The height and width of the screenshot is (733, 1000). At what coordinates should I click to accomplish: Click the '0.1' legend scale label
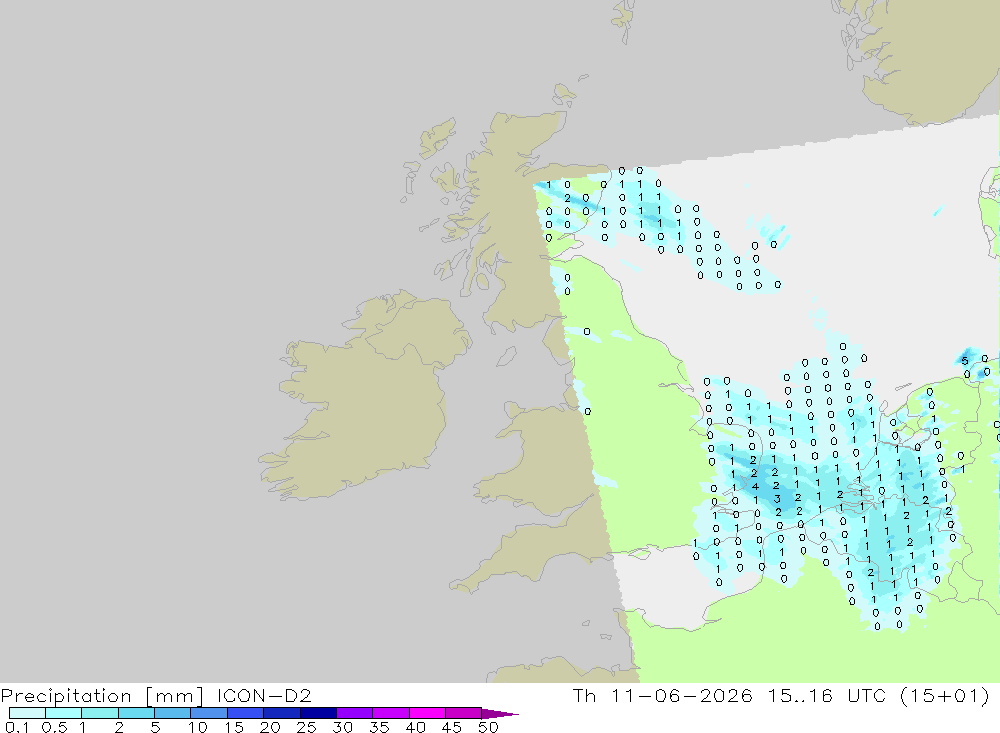tap(17, 727)
